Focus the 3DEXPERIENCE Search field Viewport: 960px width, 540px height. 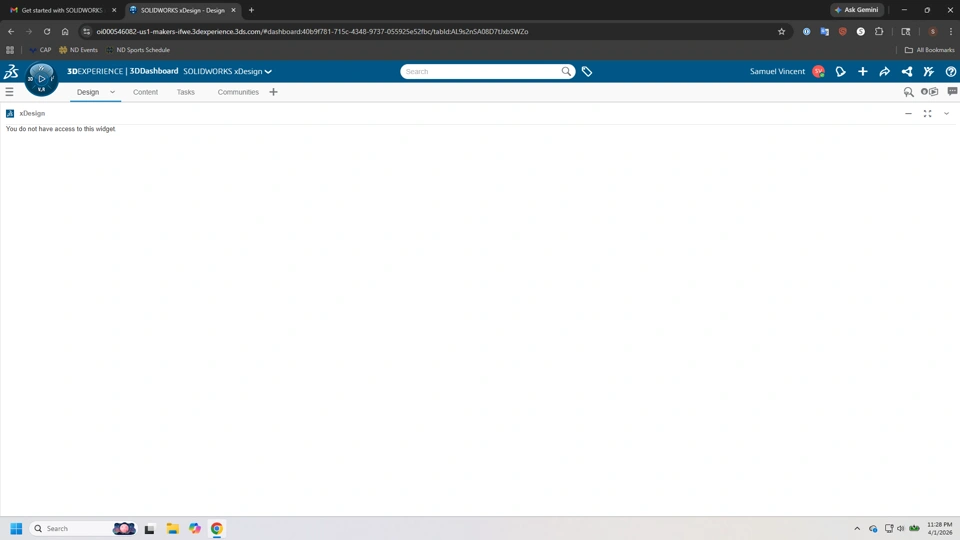tap(481, 72)
